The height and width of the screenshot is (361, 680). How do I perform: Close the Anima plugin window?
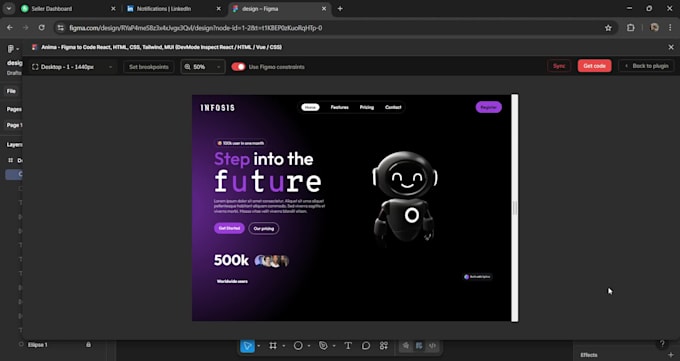[x=671, y=47]
